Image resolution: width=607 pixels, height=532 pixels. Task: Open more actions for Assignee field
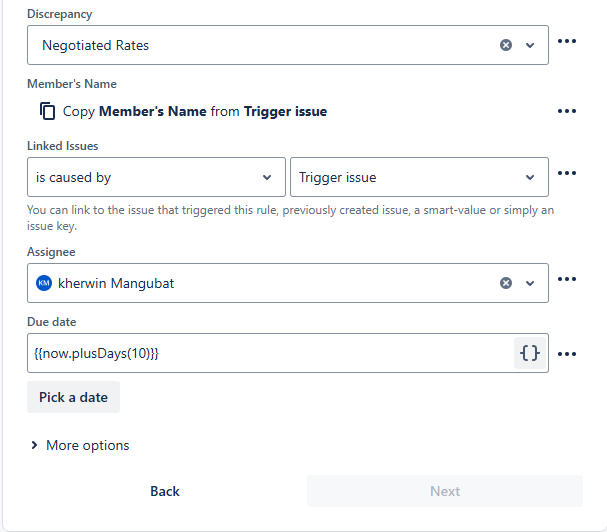567,279
